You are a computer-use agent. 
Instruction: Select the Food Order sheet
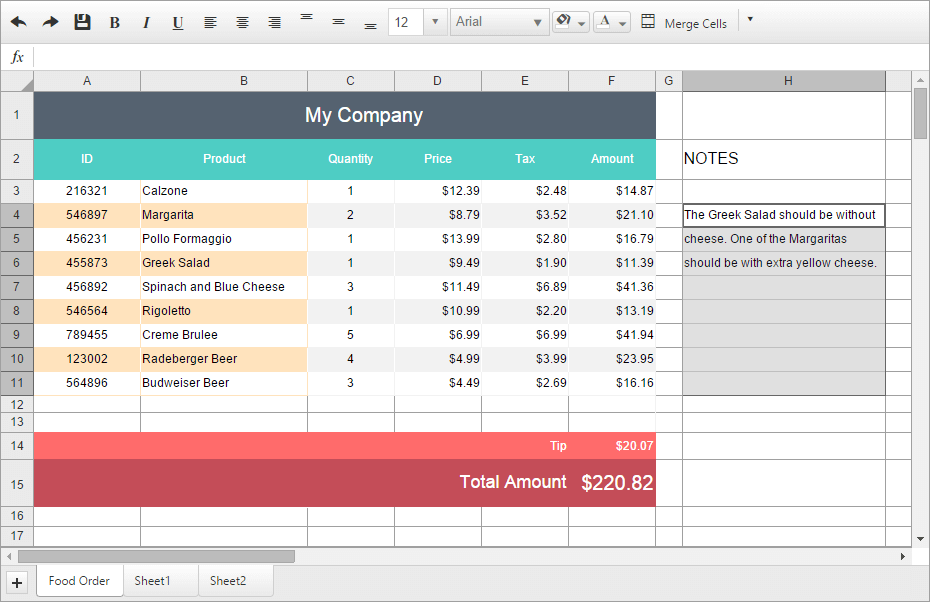click(x=79, y=580)
